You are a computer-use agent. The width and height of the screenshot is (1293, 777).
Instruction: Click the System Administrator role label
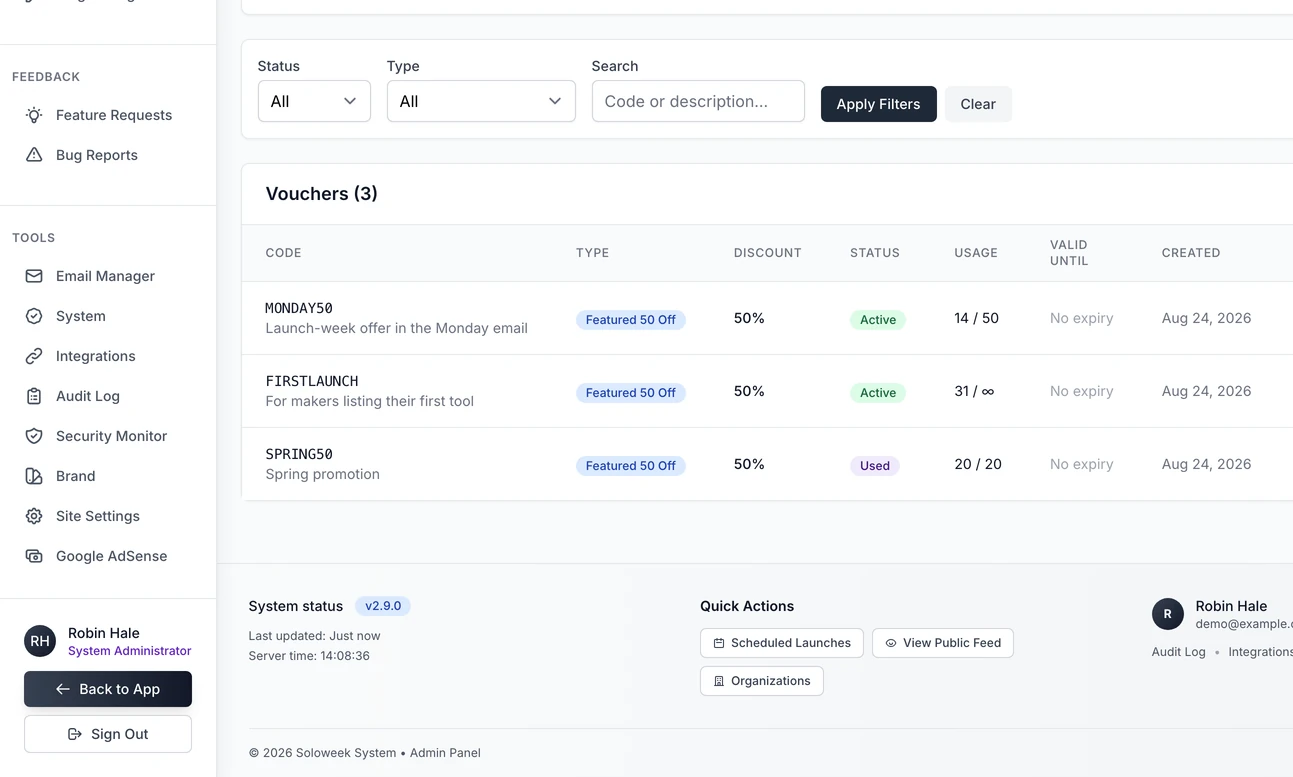130,651
